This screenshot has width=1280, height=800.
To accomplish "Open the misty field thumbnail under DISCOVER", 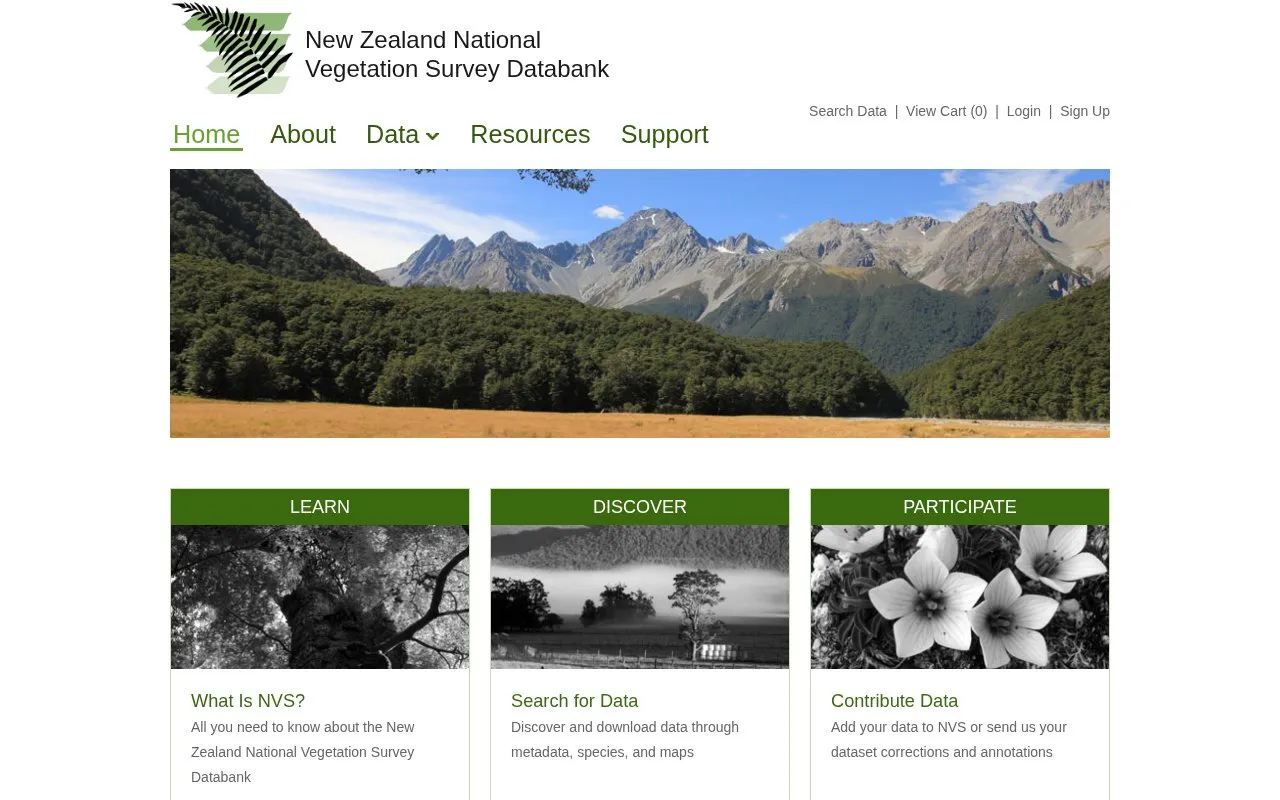I will click(640, 597).
